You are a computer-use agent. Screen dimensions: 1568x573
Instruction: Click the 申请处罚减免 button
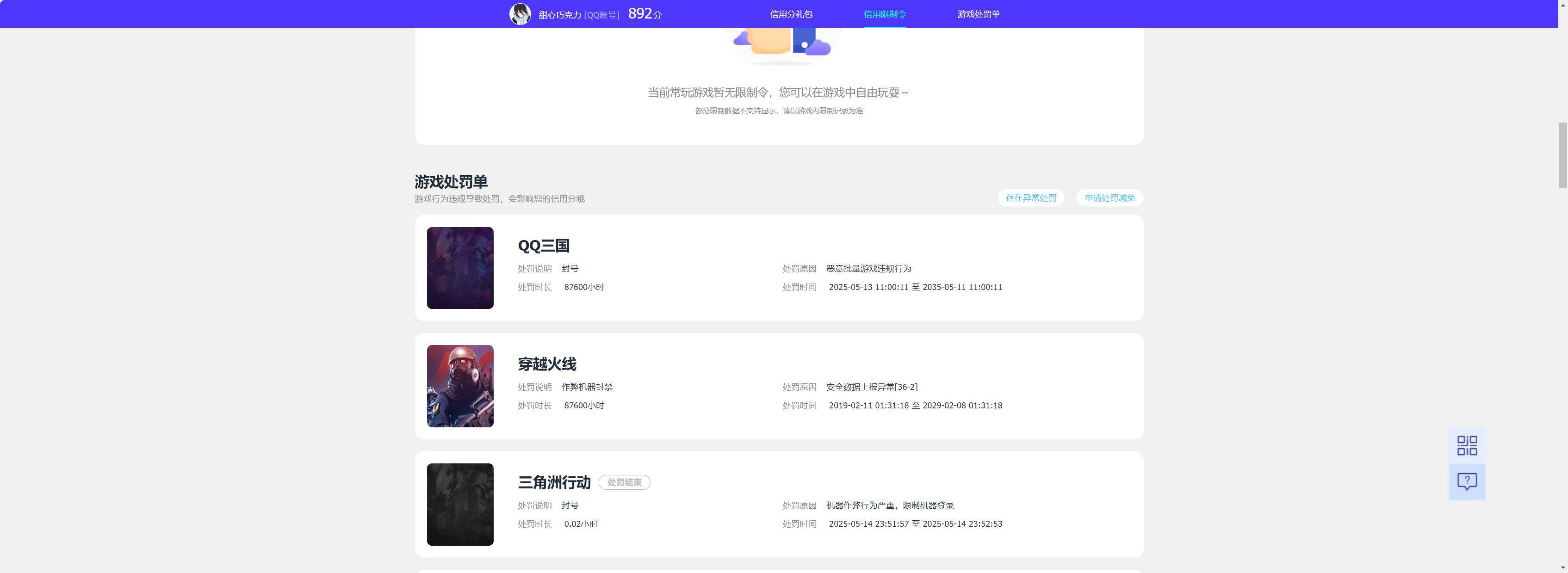point(1109,197)
